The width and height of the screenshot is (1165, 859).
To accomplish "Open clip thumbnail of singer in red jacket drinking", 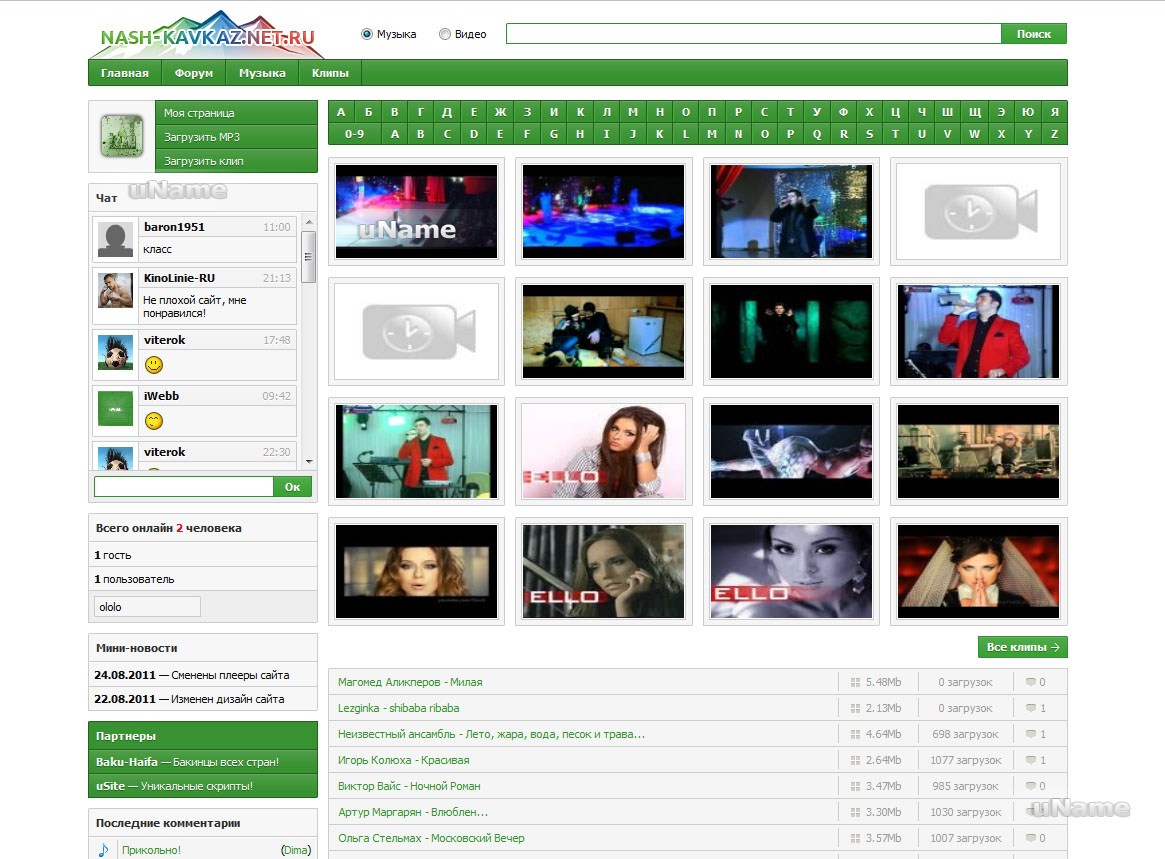I will point(979,331).
